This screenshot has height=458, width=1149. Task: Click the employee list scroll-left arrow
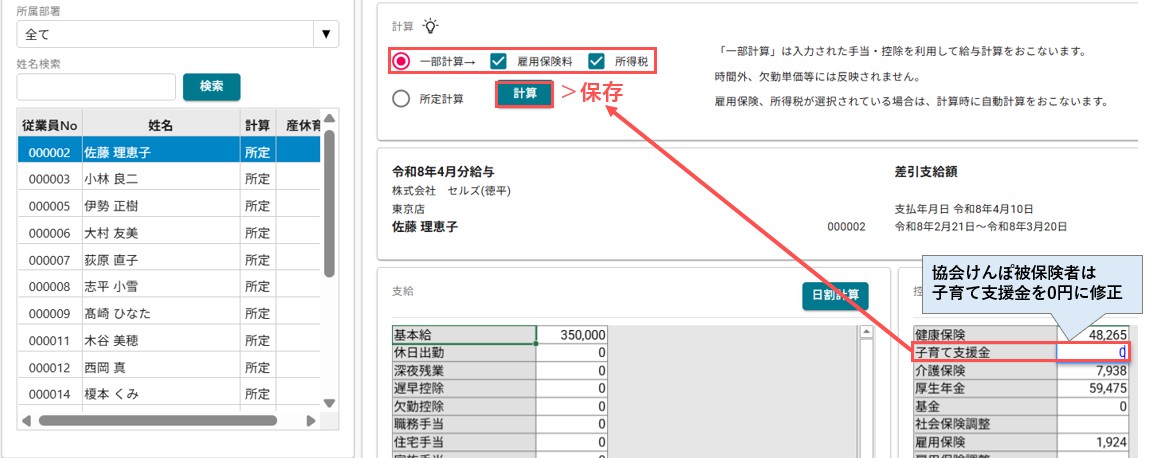(x=26, y=421)
